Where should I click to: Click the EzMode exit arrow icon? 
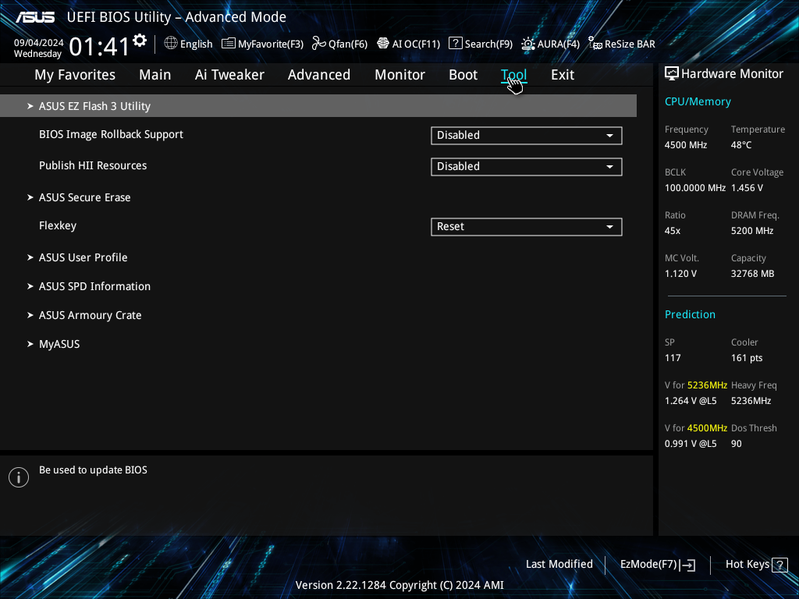pyautogui.click(x=687, y=565)
